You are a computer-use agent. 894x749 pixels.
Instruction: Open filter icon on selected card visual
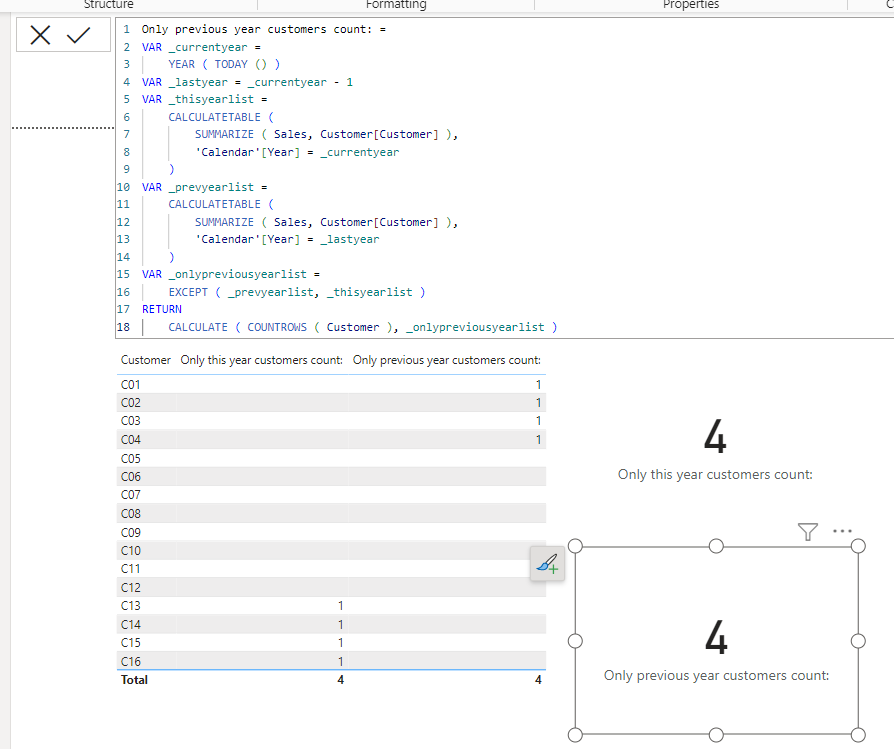click(807, 531)
